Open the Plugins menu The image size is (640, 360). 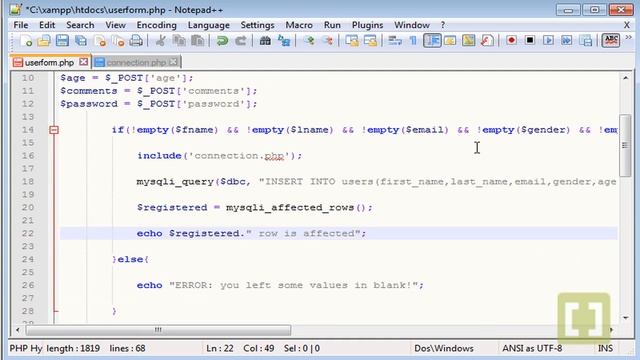pyautogui.click(x=367, y=25)
